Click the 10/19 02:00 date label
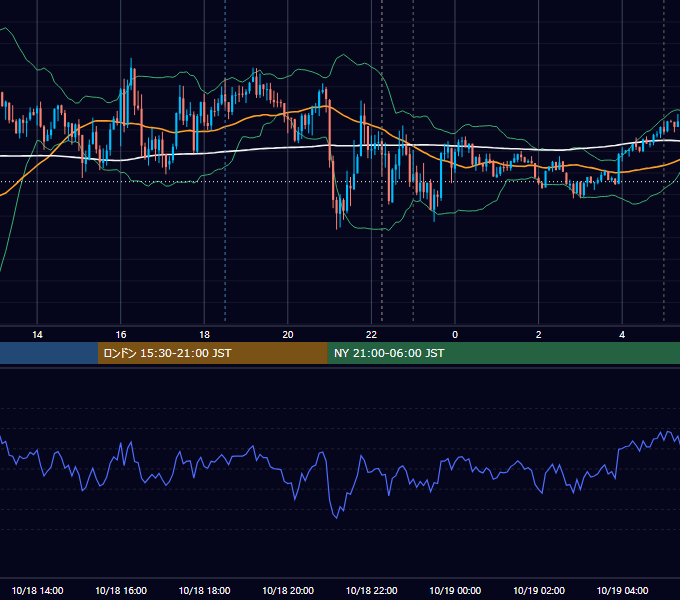The height and width of the screenshot is (600, 680). (539, 590)
